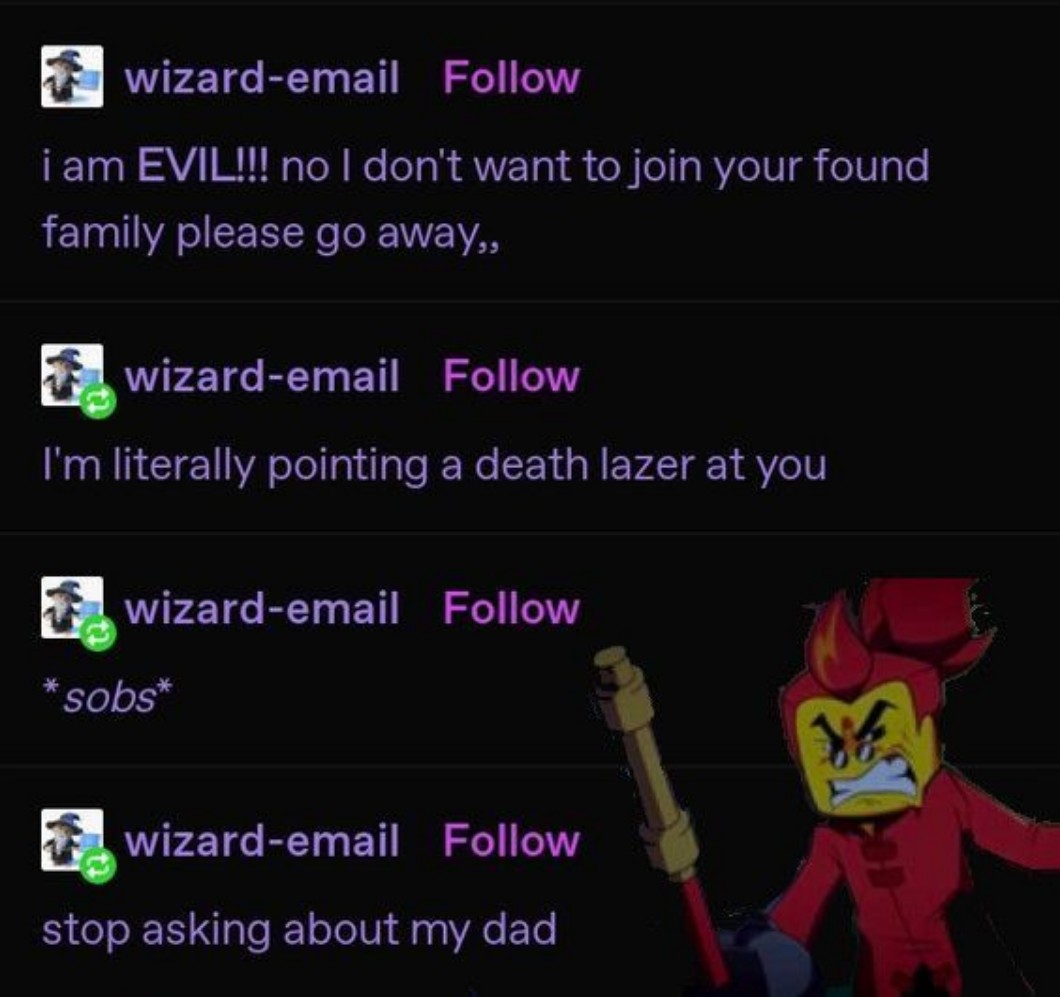The width and height of the screenshot is (1060, 997).
Task: Open wizard avatar on the death lazer post
Action: (x=72, y=375)
